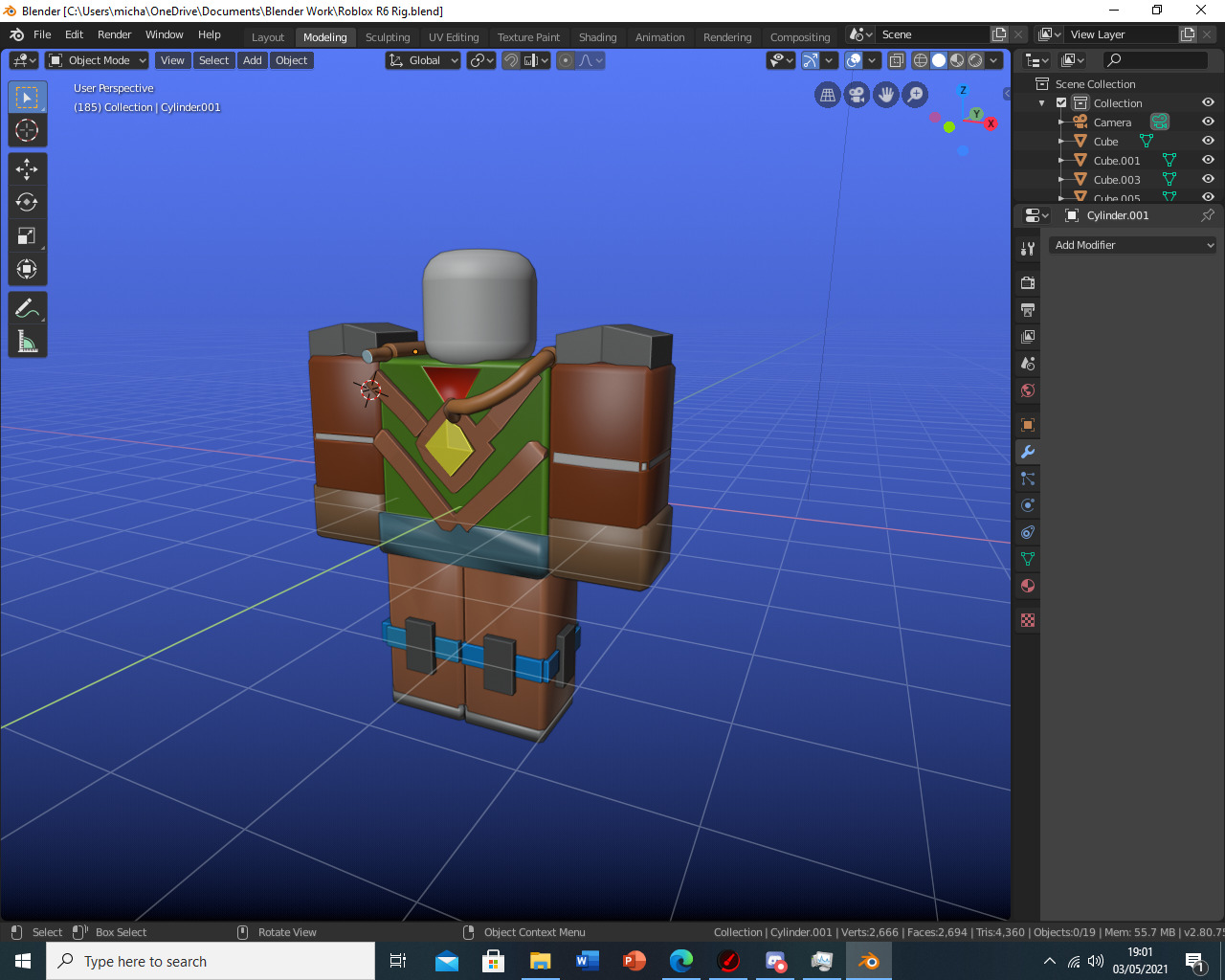Click the outliner search field

[x=1156, y=59]
